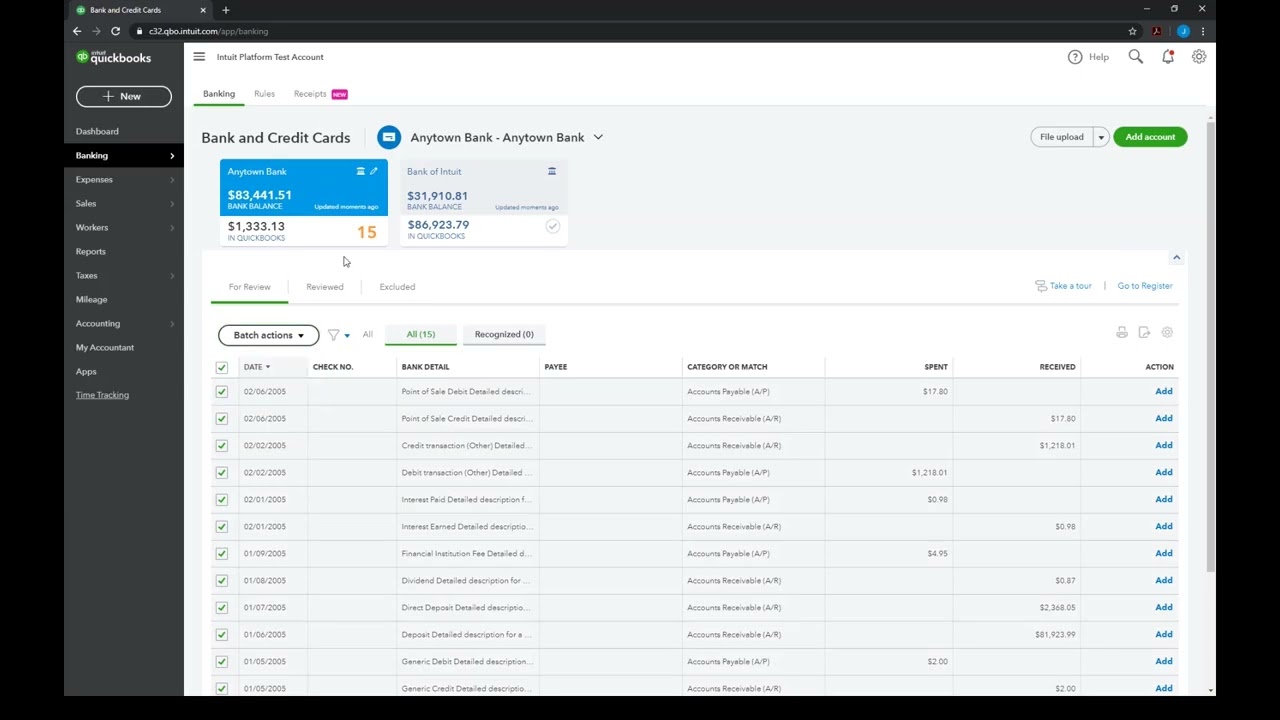Open the settings gear in header
1280x720 pixels.
point(1199,57)
